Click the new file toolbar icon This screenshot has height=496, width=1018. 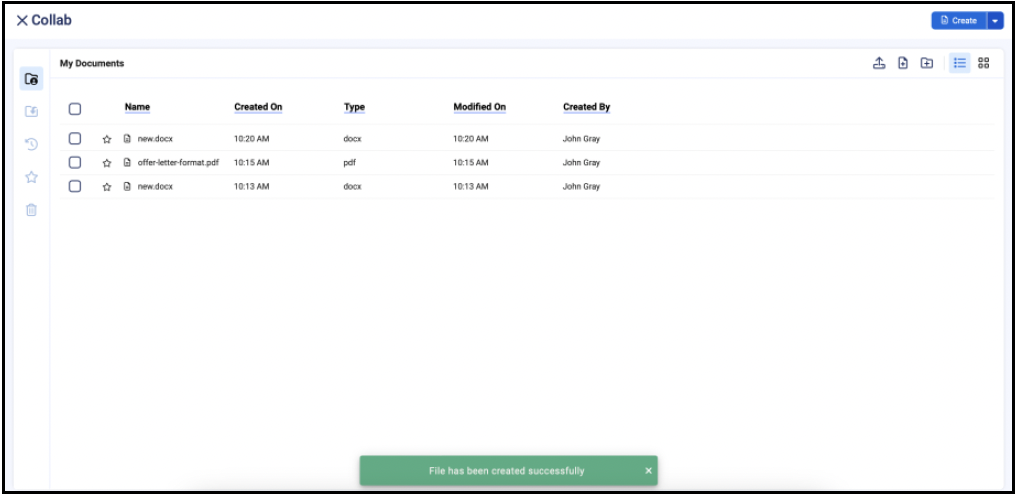pyautogui.click(x=903, y=63)
